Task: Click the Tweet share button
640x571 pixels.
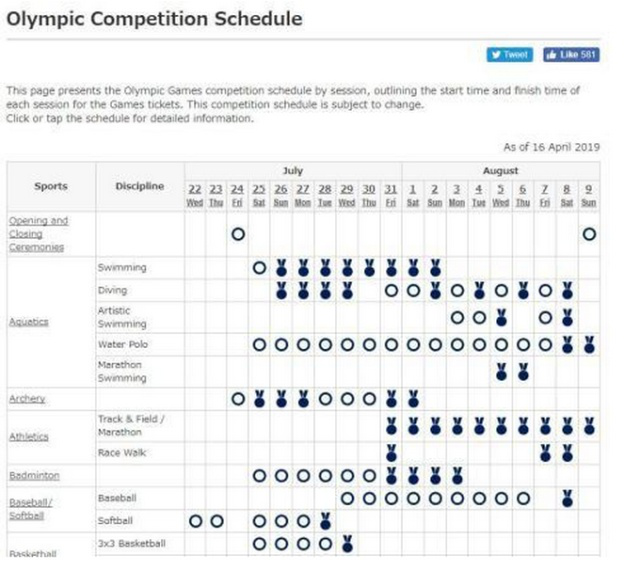Action: 510,55
